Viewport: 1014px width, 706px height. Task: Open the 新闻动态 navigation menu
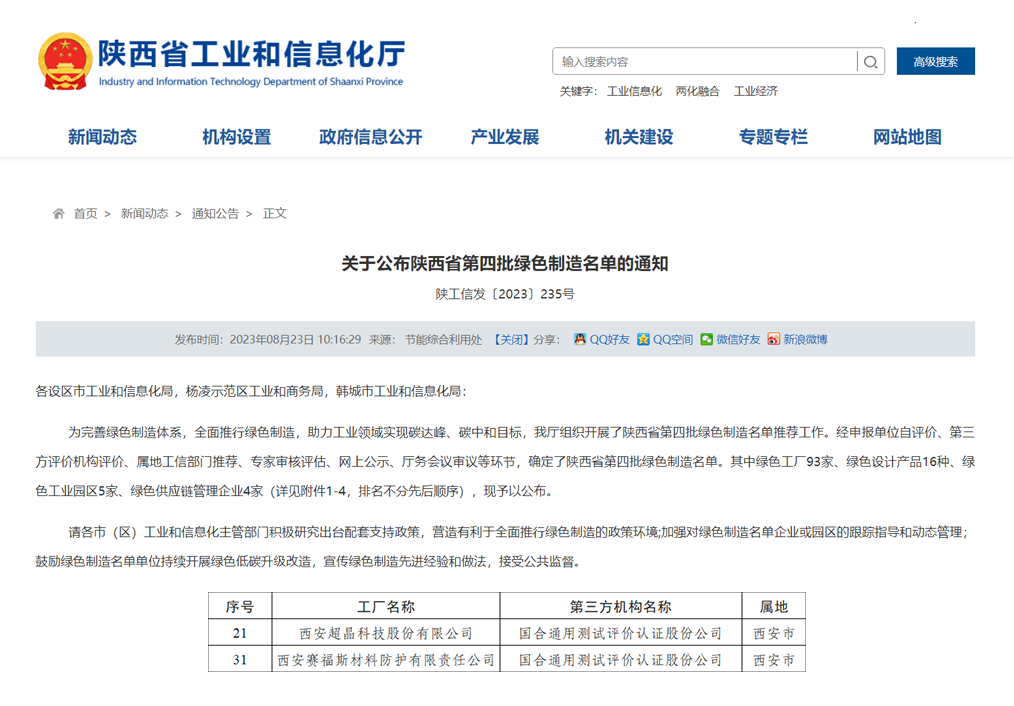102,138
